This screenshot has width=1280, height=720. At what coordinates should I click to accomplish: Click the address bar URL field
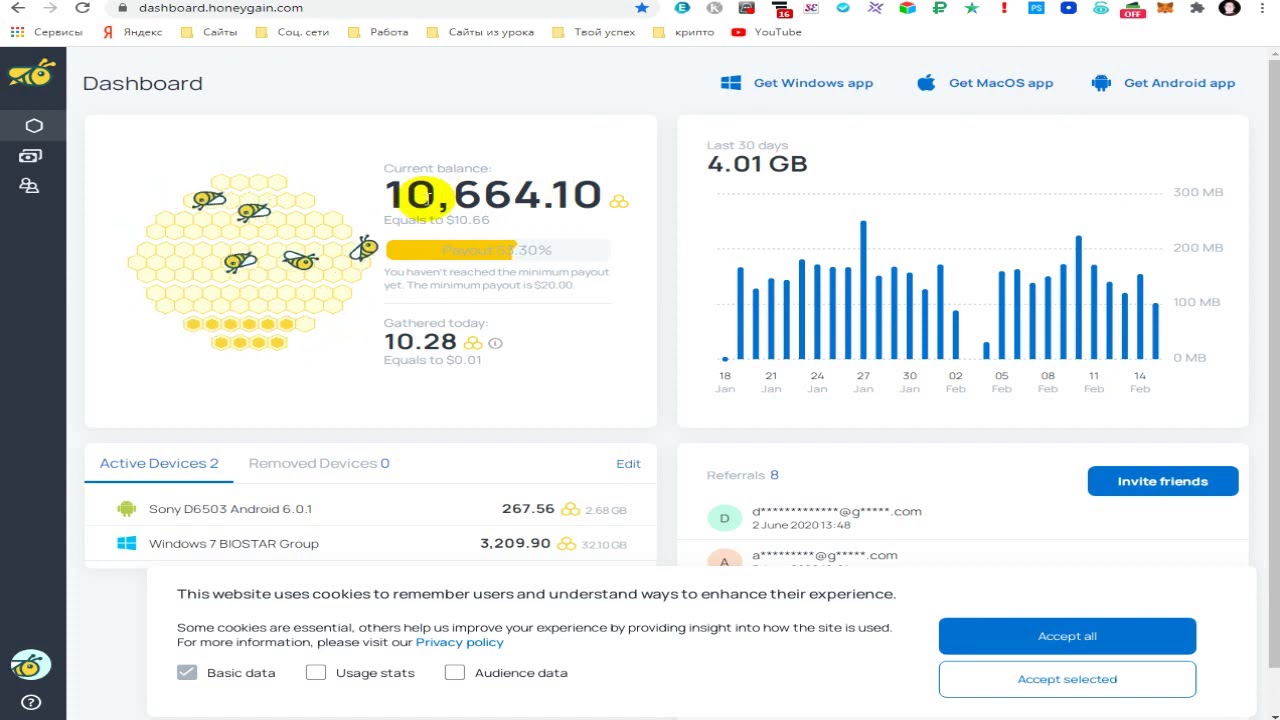(380, 8)
